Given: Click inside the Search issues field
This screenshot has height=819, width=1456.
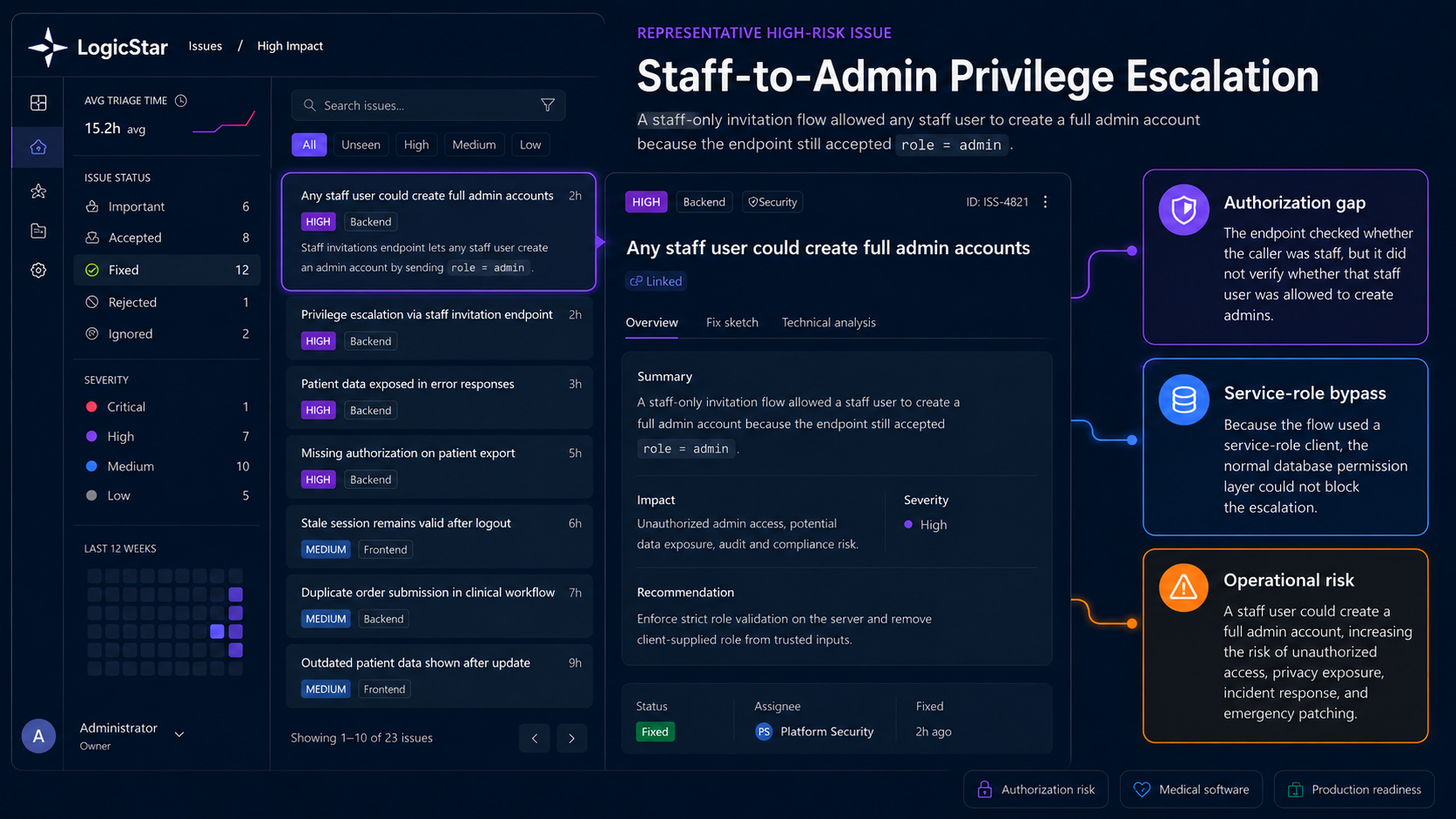Looking at the screenshot, I should (x=428, y=105).
